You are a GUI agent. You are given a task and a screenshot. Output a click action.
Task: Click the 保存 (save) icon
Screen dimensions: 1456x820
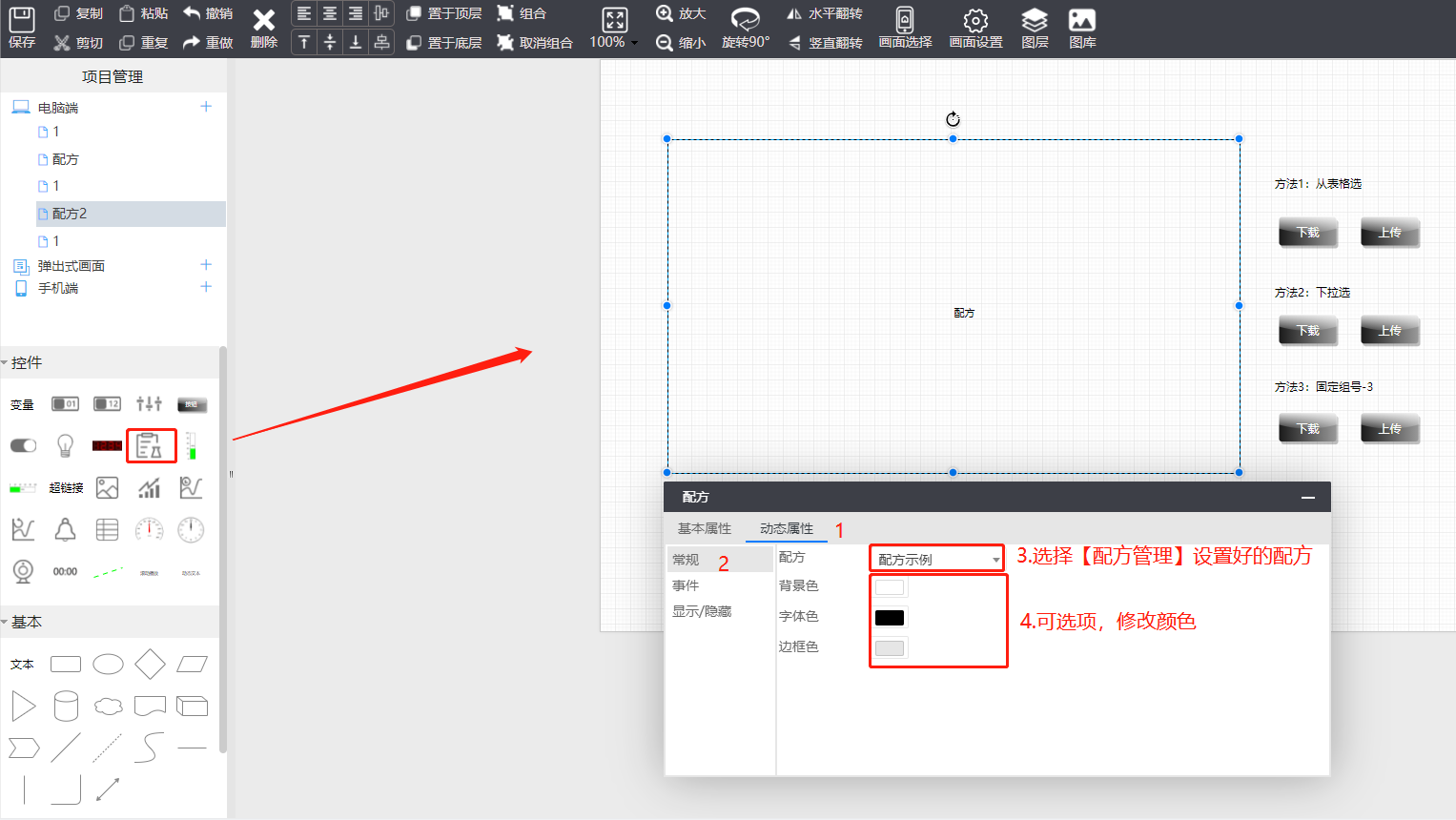(x=21, y=28)
